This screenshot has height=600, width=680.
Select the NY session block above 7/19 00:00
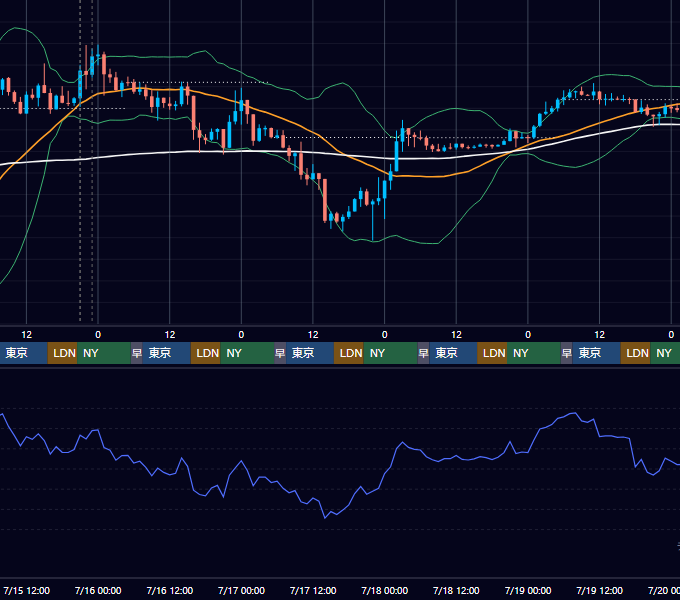(534, 353)
